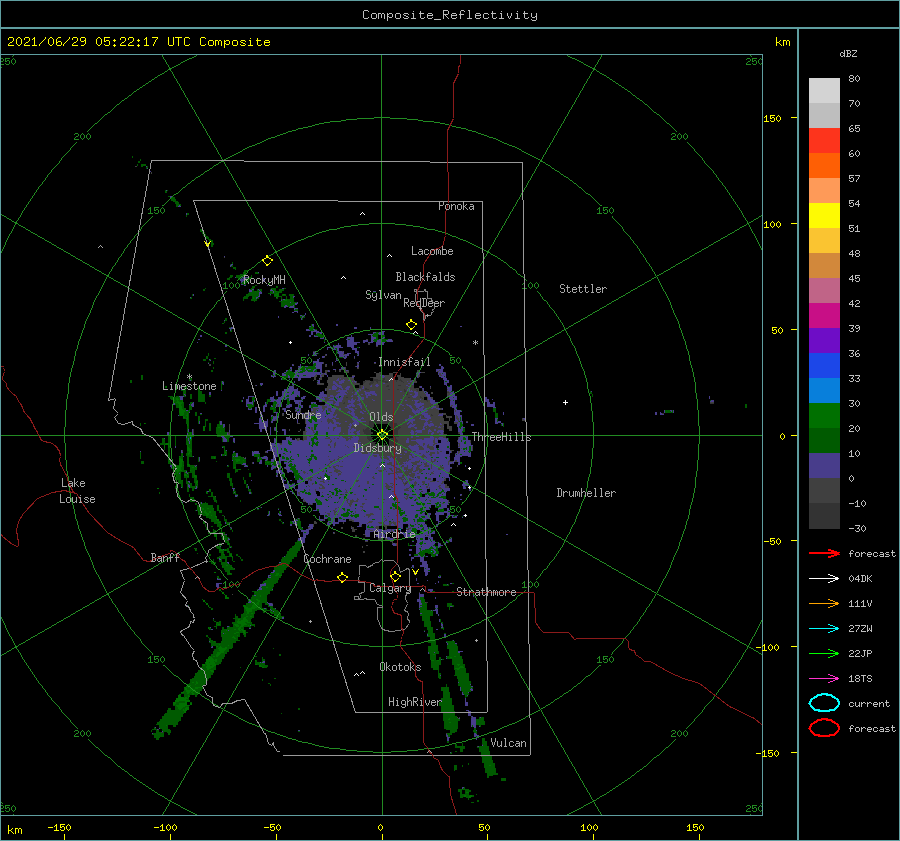The width and height of the screenshot is (900, 841).
Task: Select the Drumheller city label
Action: click(x=586, y=493)
